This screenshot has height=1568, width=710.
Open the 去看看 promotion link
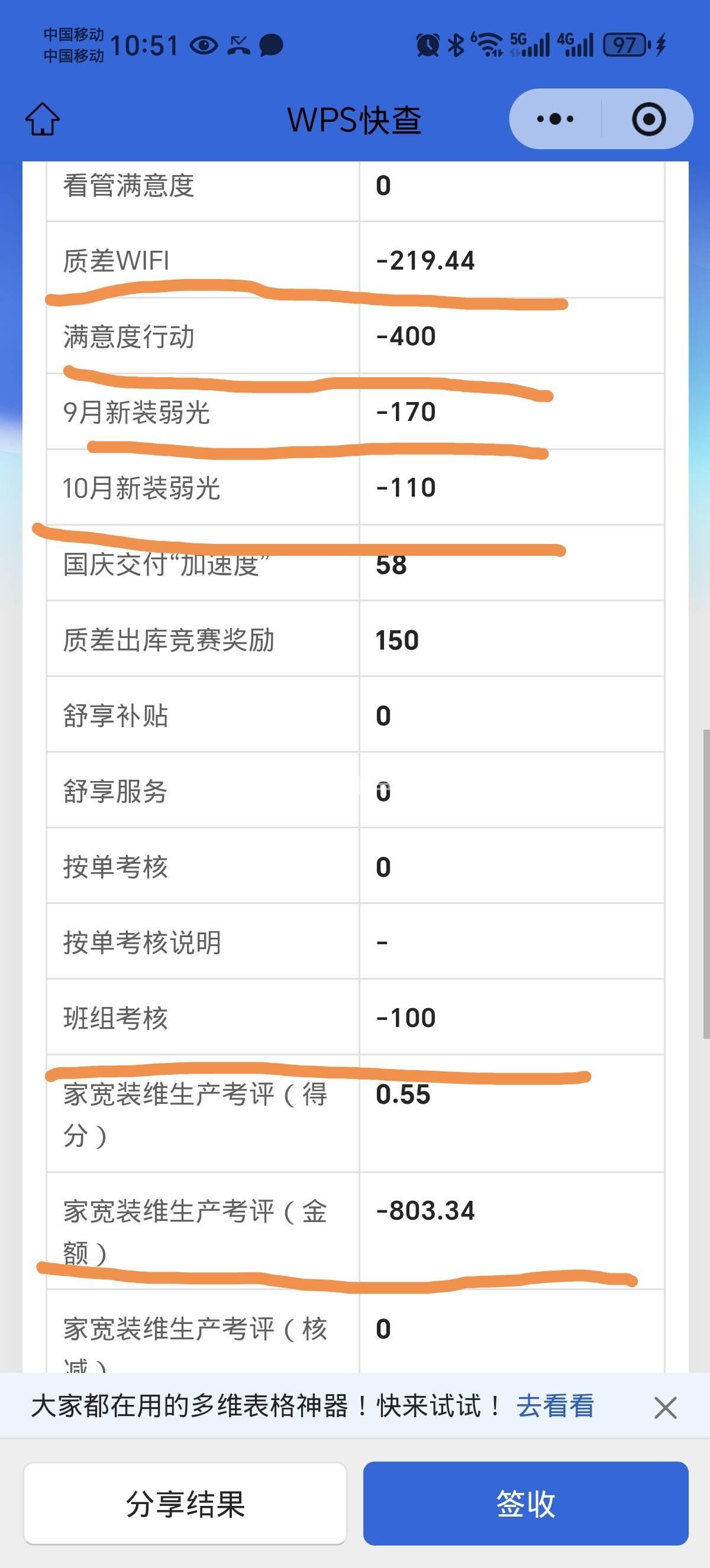555,1407
